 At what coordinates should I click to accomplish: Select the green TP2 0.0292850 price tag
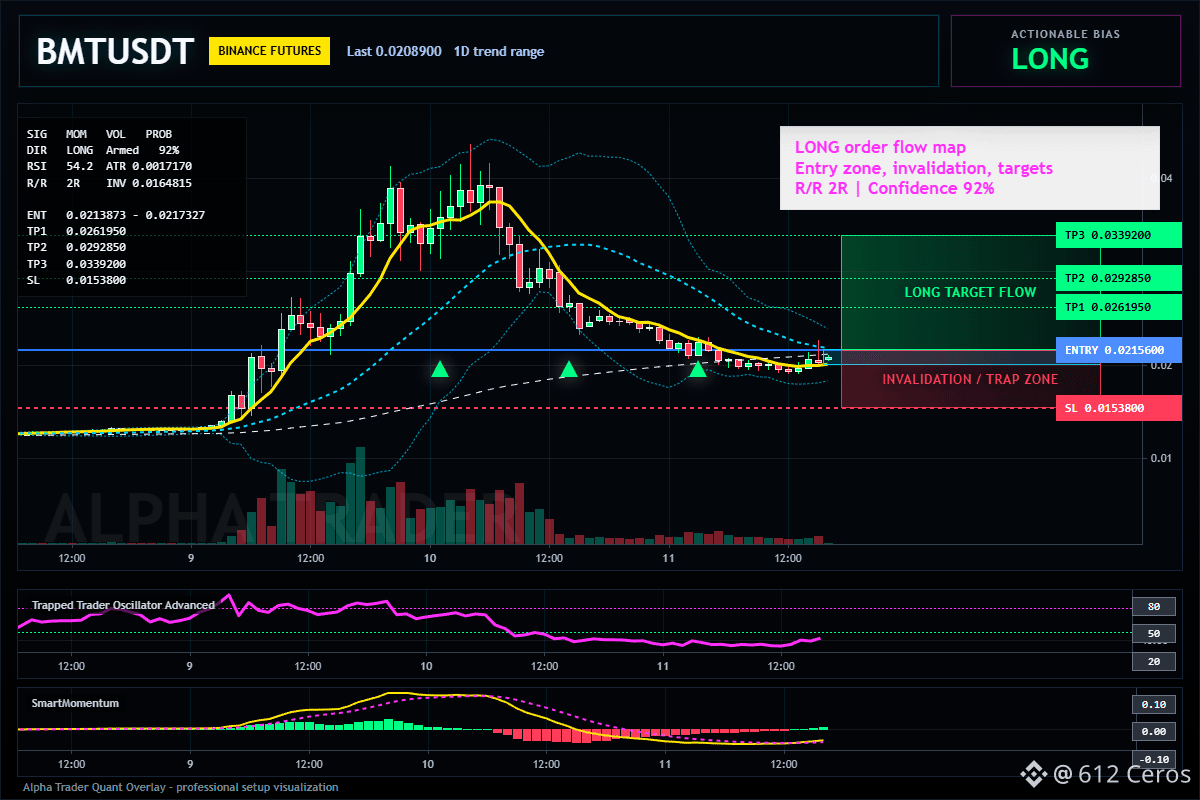1119,279
